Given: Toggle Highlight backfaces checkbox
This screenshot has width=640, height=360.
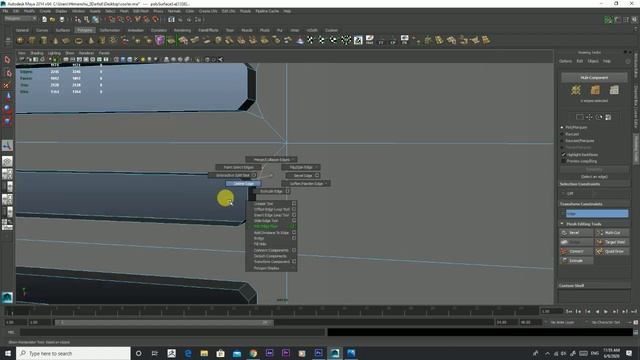Looking at the screenshot, I should coord(564,154).
